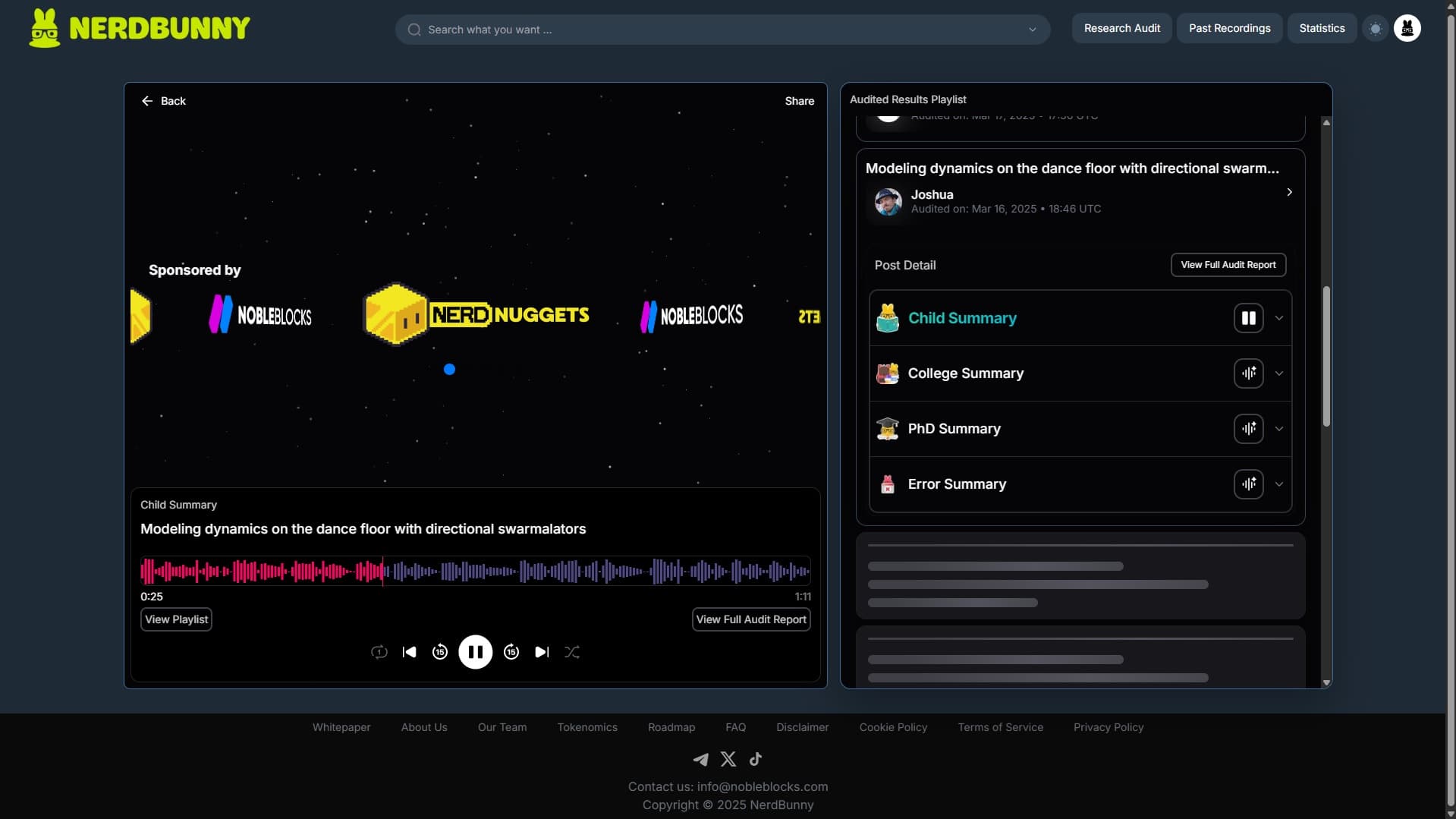The height and width of the screenshot is (819, 1456).
Task: Pause the Child Summary audio
Action: [1248, 318]
